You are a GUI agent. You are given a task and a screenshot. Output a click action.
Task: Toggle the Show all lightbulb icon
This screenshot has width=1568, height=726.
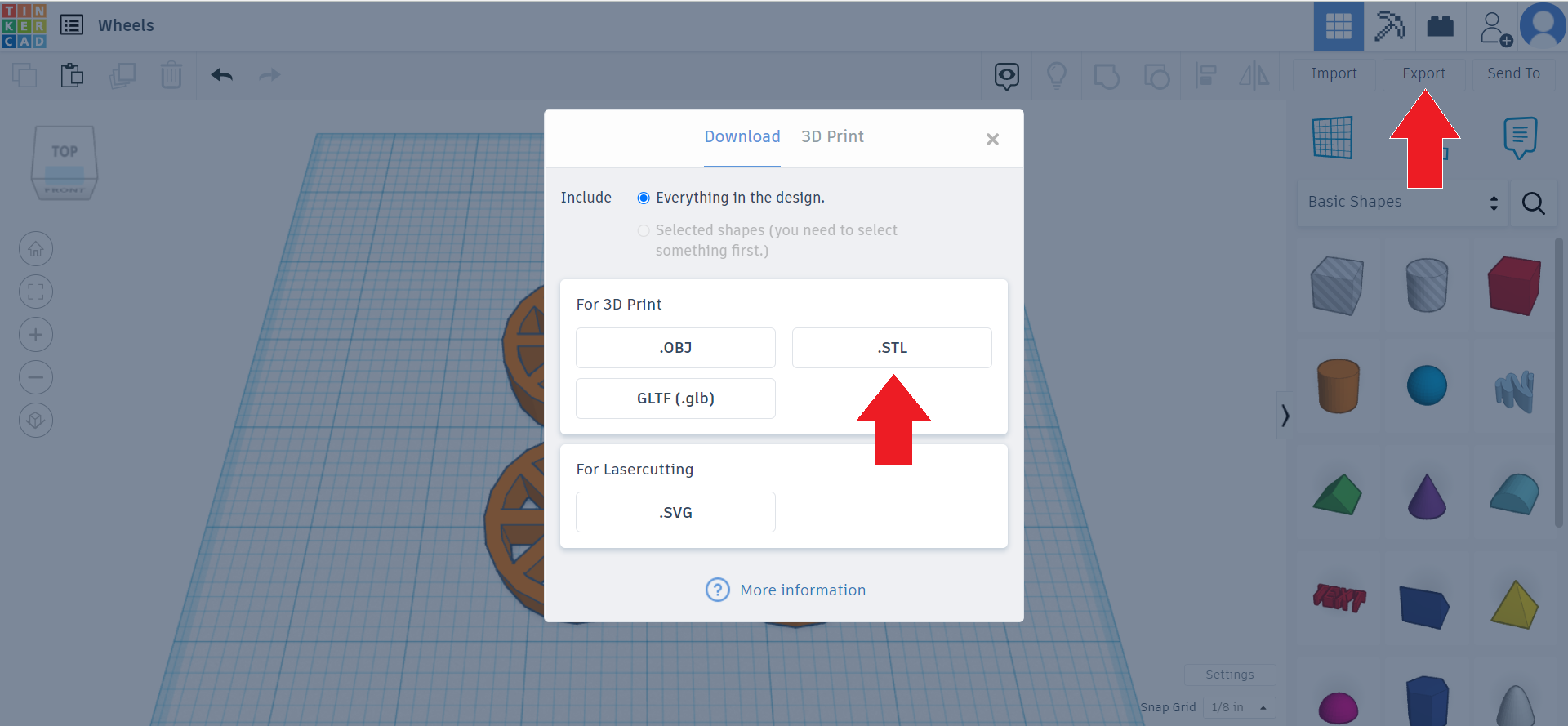click(1057, 76)
